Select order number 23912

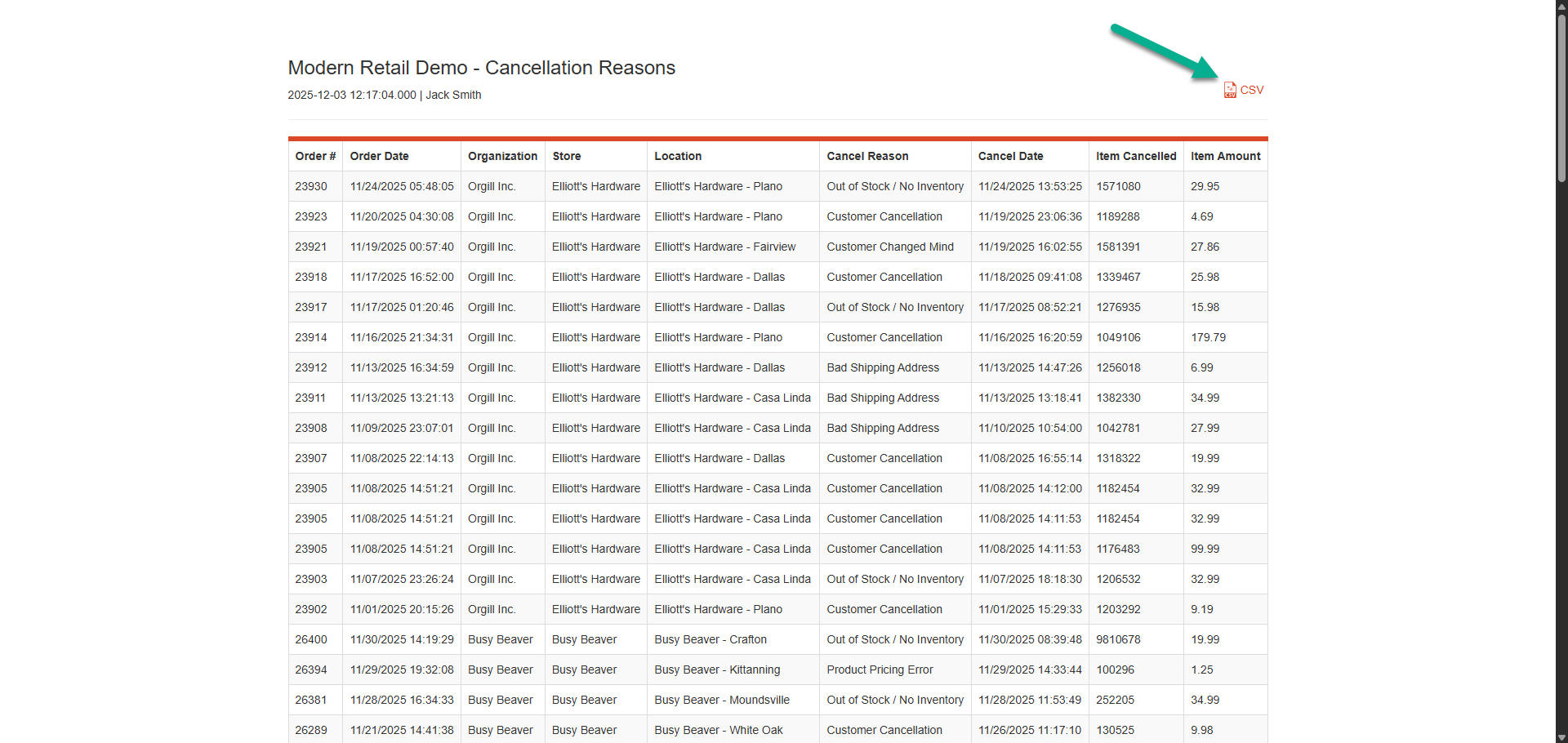[x=311, y=367]
